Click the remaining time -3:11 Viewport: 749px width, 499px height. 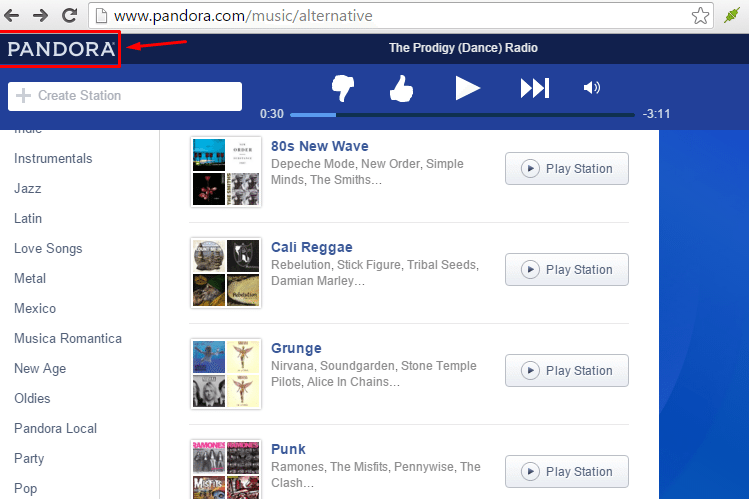(x=656, y=114)
